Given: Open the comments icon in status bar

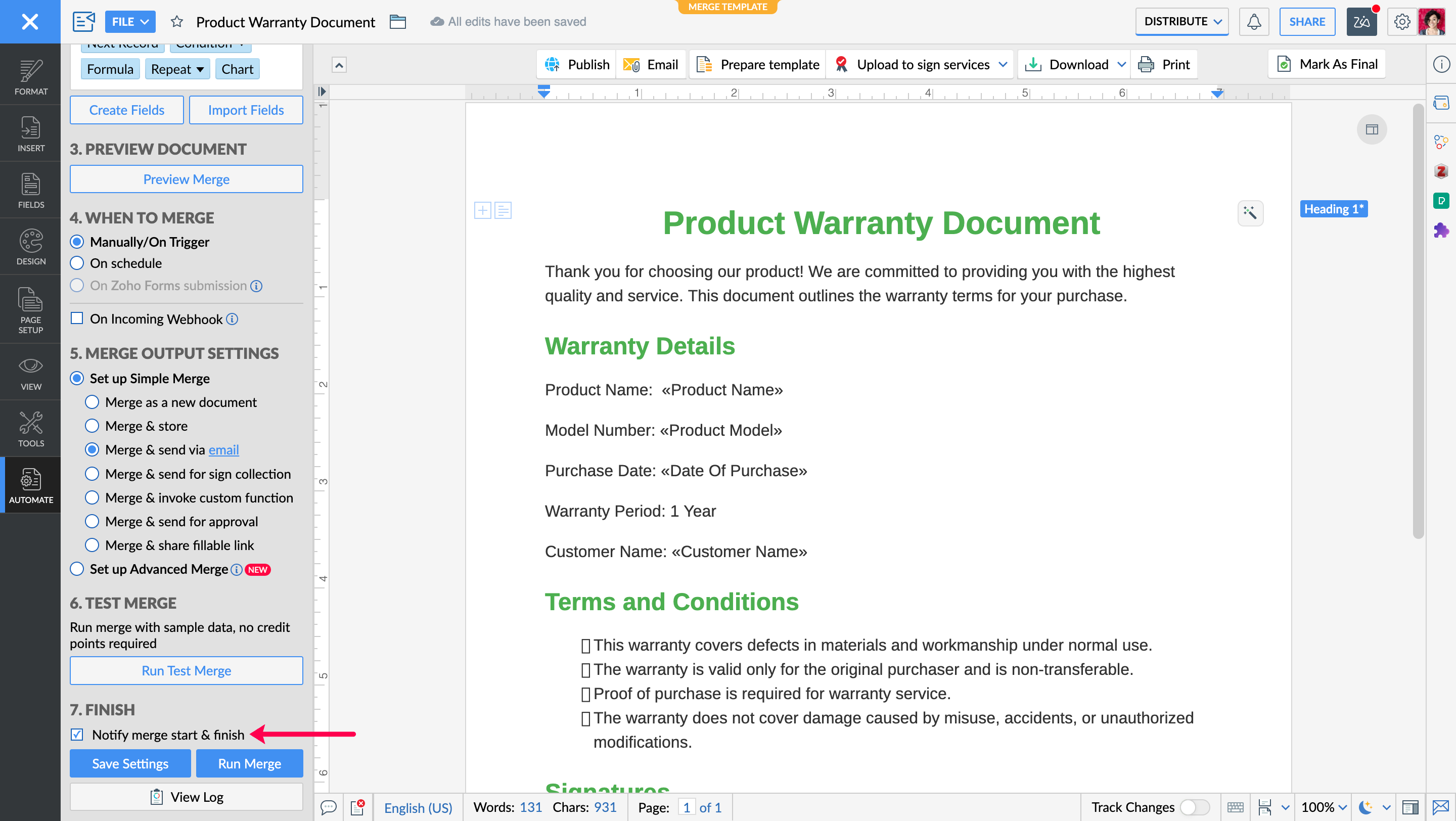Looking at the screenshot, I should click(x=329, y=807).
